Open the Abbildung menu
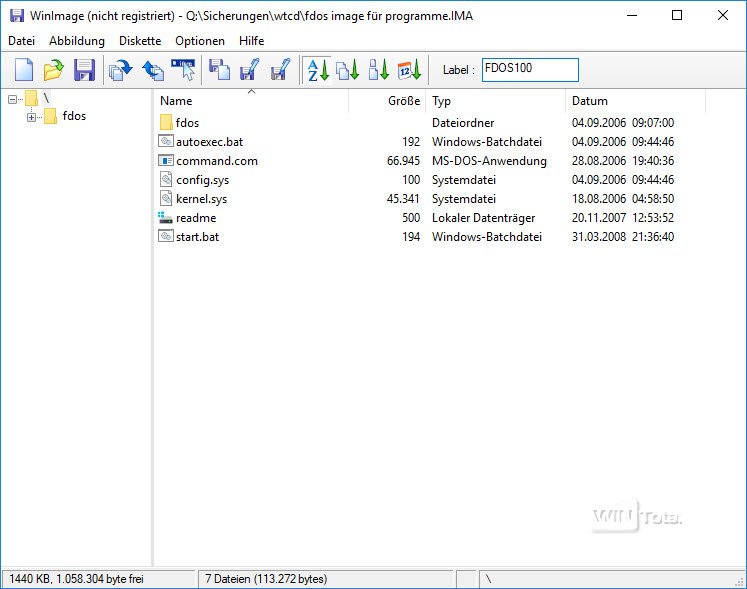747x589 pixels. tap(77, 41)
